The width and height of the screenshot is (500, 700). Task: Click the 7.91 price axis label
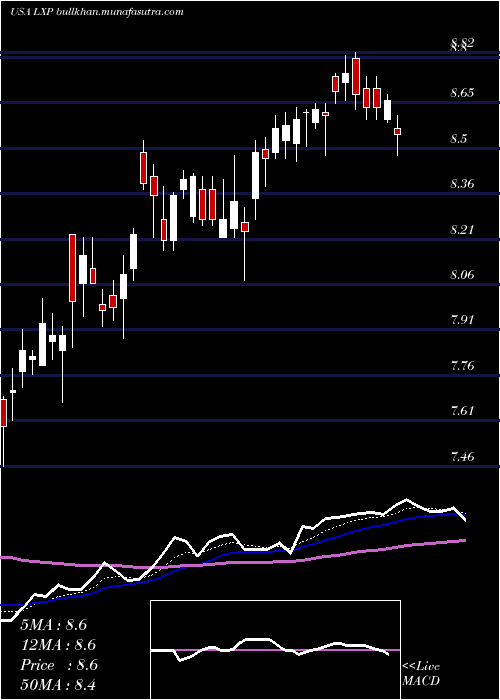462,320
